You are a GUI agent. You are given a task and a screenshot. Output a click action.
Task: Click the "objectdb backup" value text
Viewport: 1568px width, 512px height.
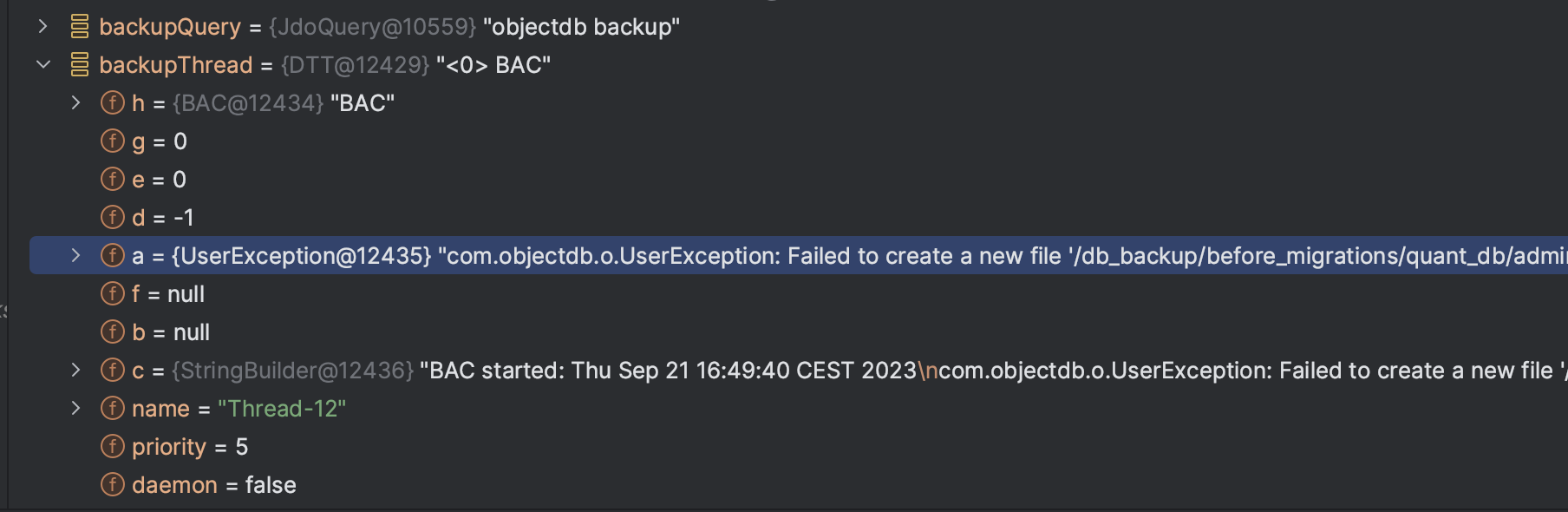[582, 27]
